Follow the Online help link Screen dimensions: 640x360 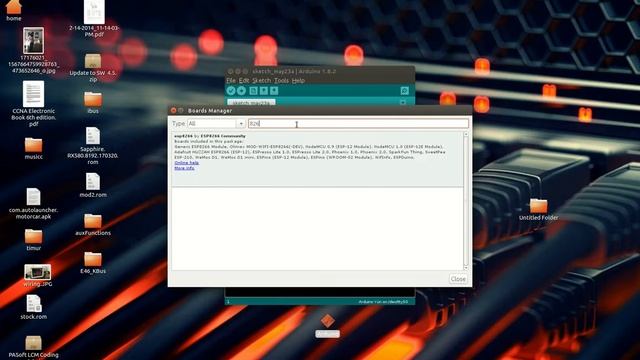[x=187, y=162]
